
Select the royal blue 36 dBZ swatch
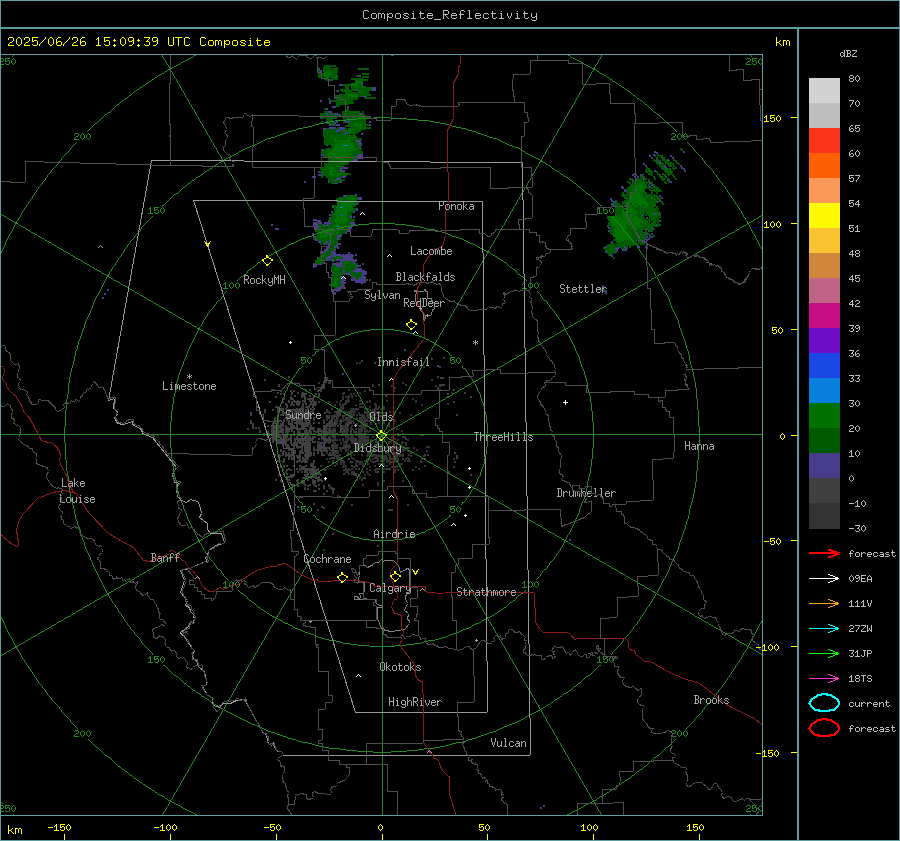click(x=824, y=365)
